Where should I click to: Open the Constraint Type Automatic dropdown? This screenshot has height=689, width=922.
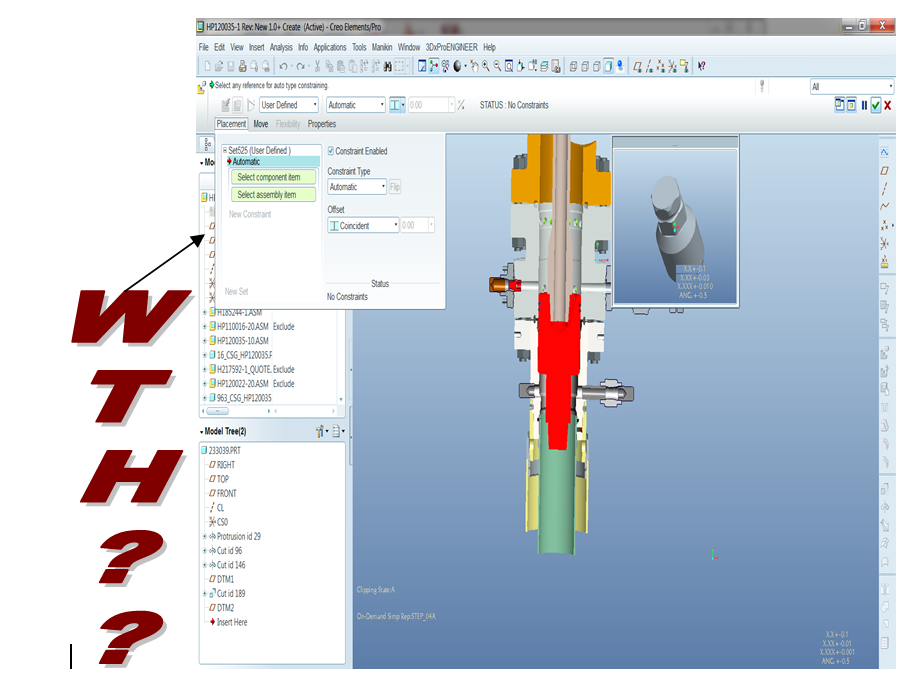pos(357,187)
